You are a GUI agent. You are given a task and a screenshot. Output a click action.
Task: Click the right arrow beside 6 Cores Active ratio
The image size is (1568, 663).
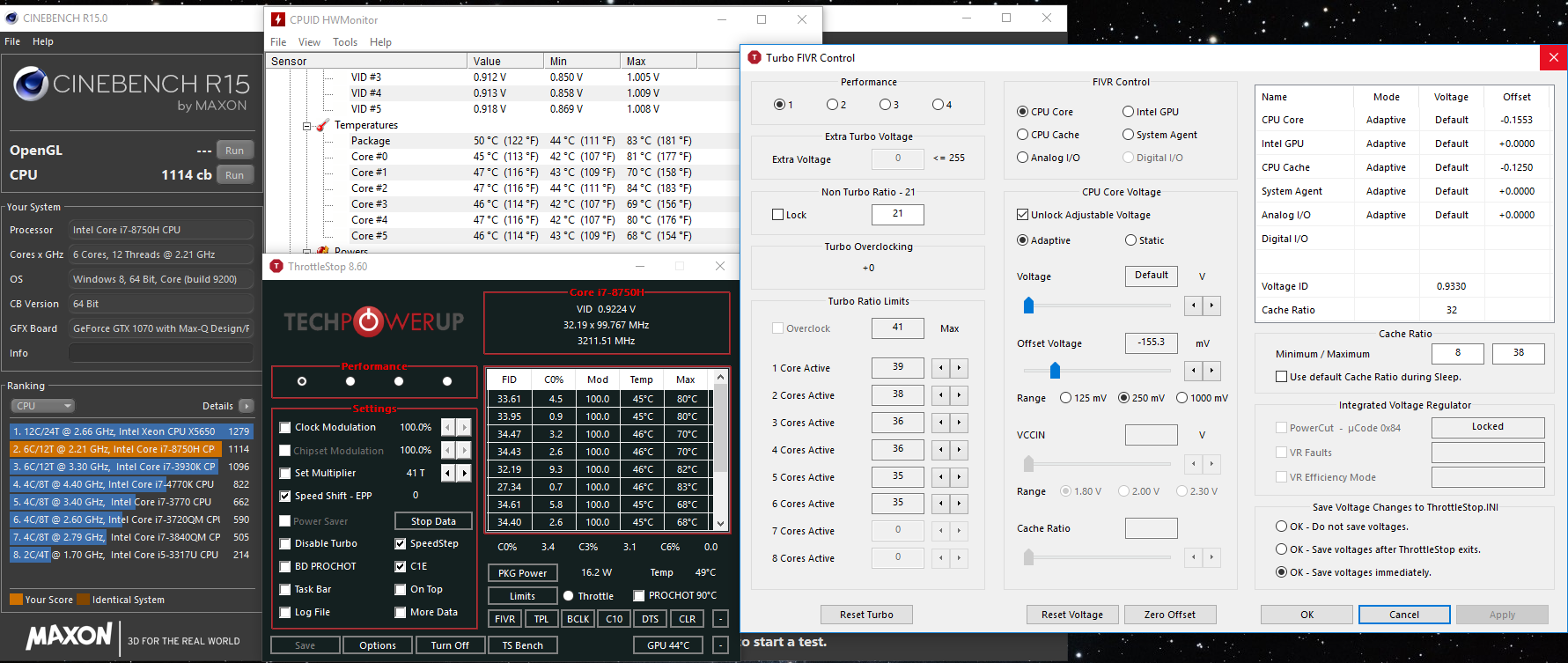[959, 504]
